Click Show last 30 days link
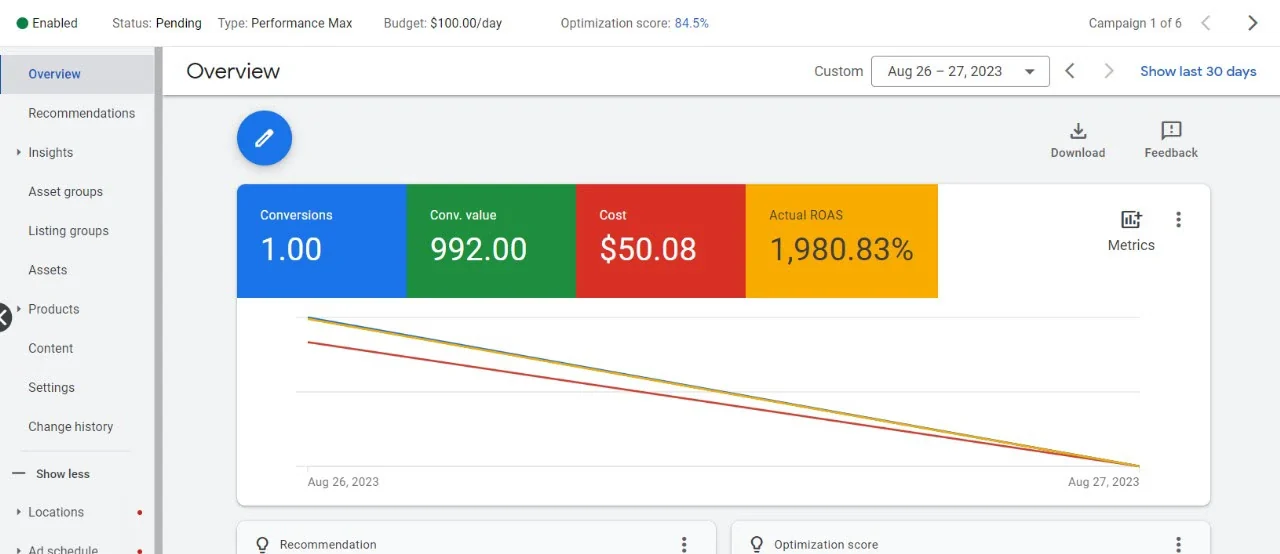 [x=1198, y=71]
